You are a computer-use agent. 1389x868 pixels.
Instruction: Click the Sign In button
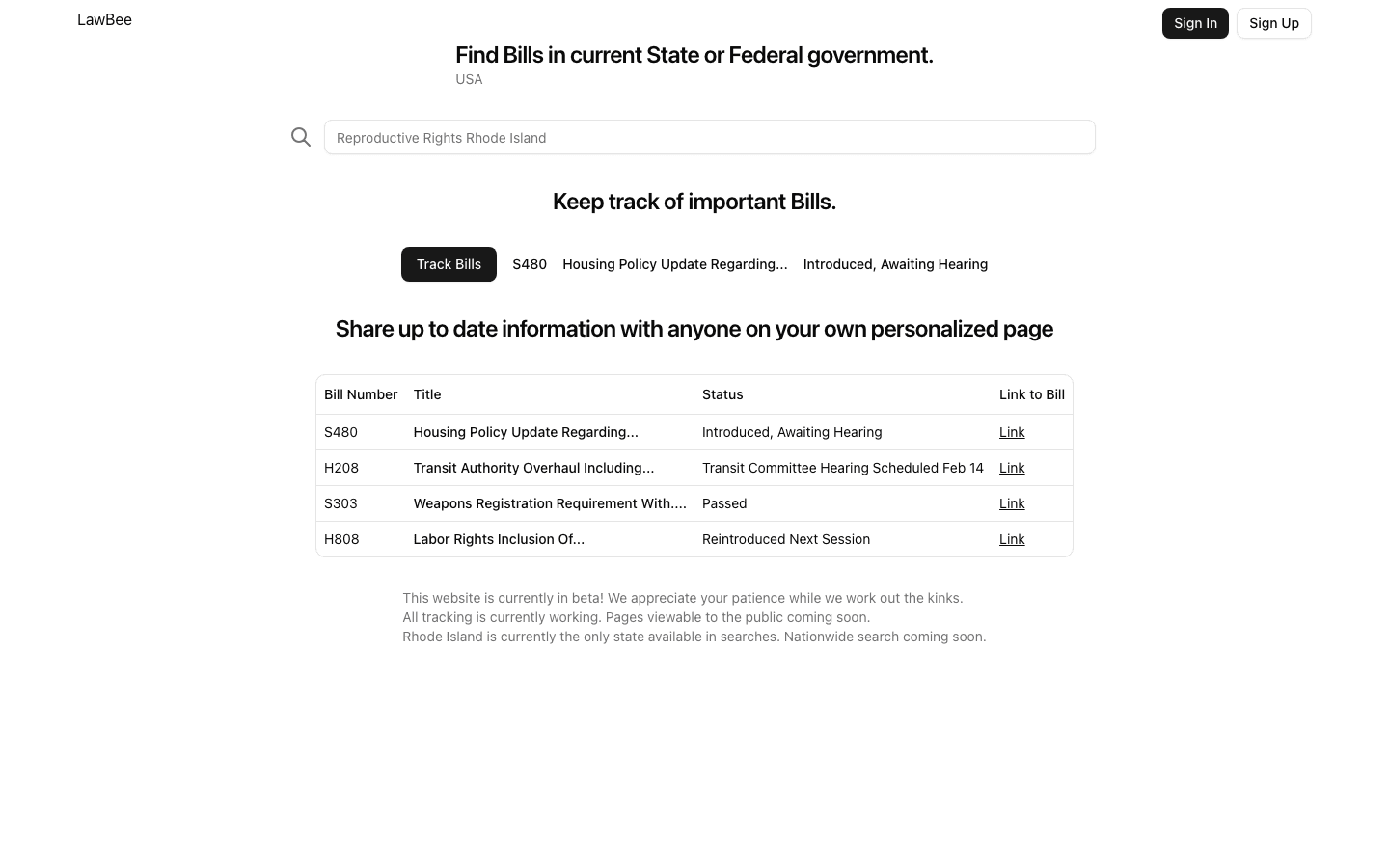click(1195, 22)
